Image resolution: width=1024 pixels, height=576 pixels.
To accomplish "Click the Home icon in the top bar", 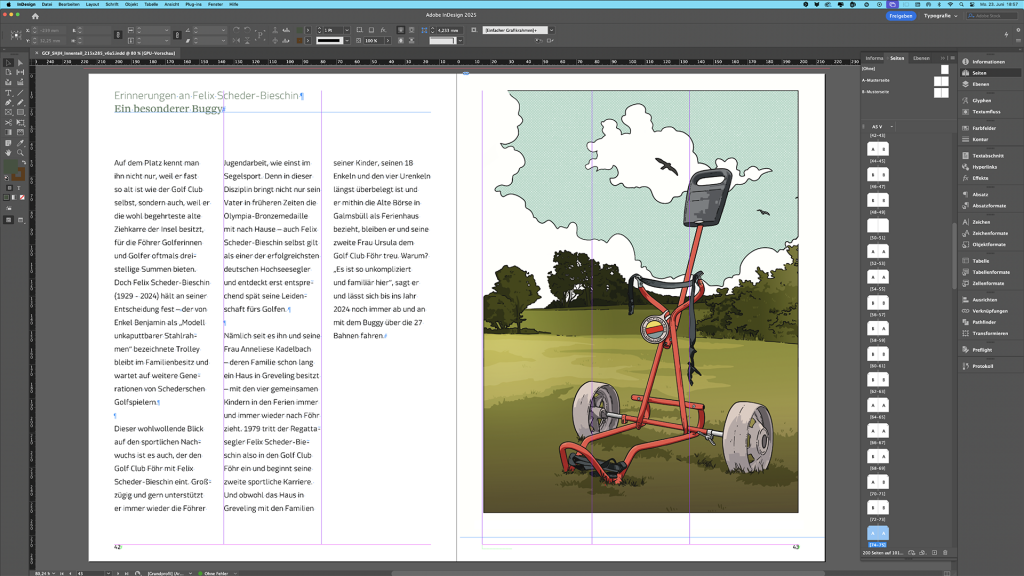I will point(36,16).
